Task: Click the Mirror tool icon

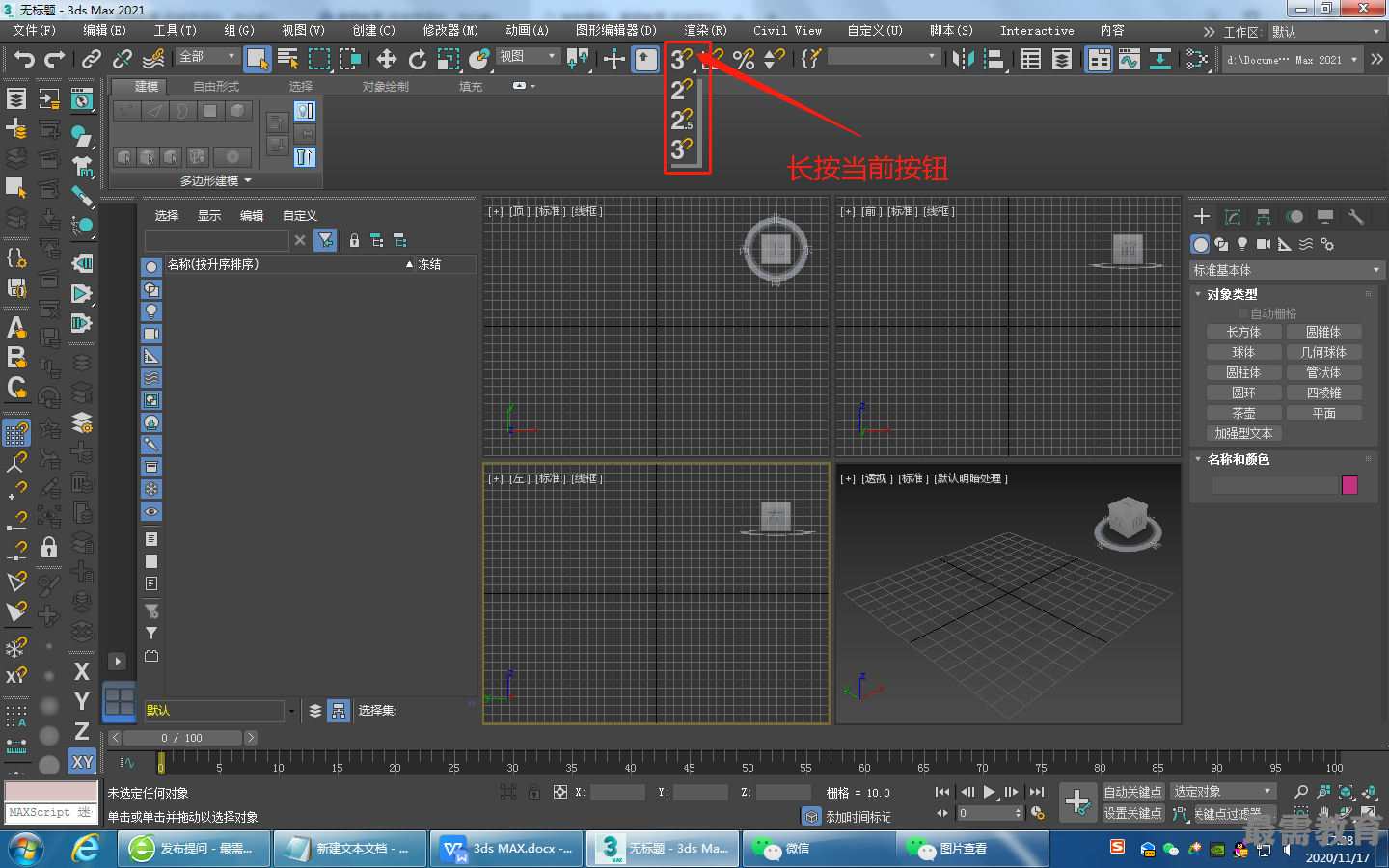Action: tap(963, 59)
